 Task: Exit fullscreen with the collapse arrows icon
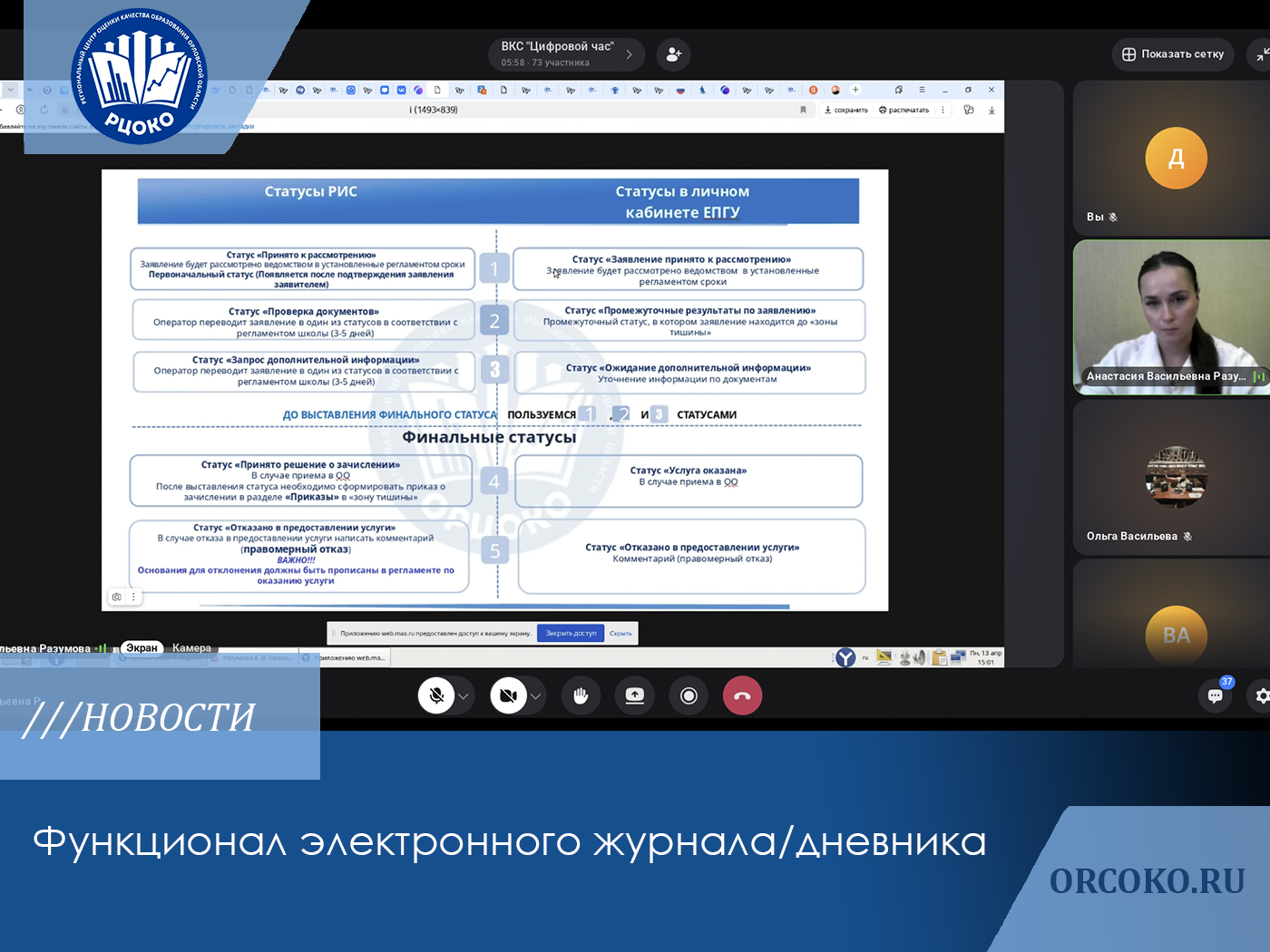tap(1262, 54)
